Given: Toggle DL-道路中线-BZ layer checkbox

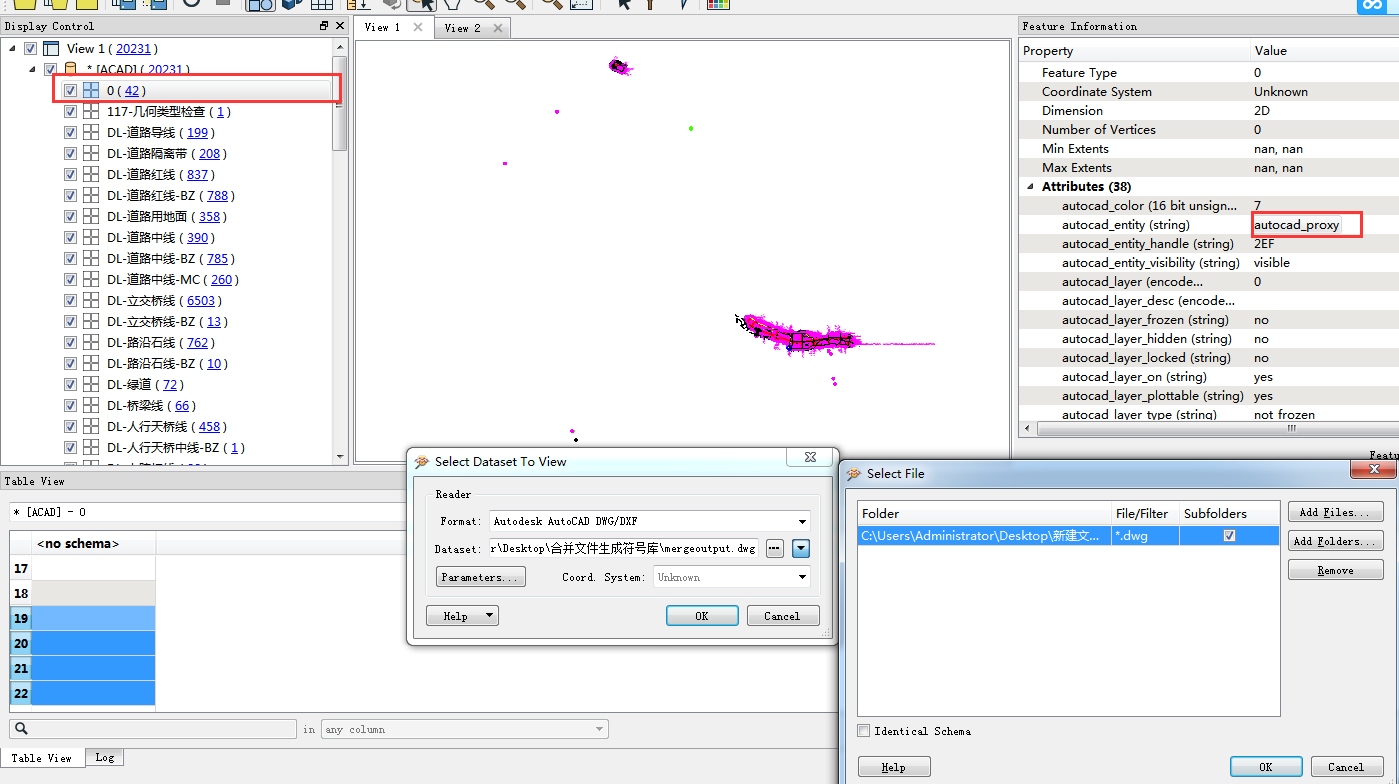Looking at the screenshot, I should point(70,258).
